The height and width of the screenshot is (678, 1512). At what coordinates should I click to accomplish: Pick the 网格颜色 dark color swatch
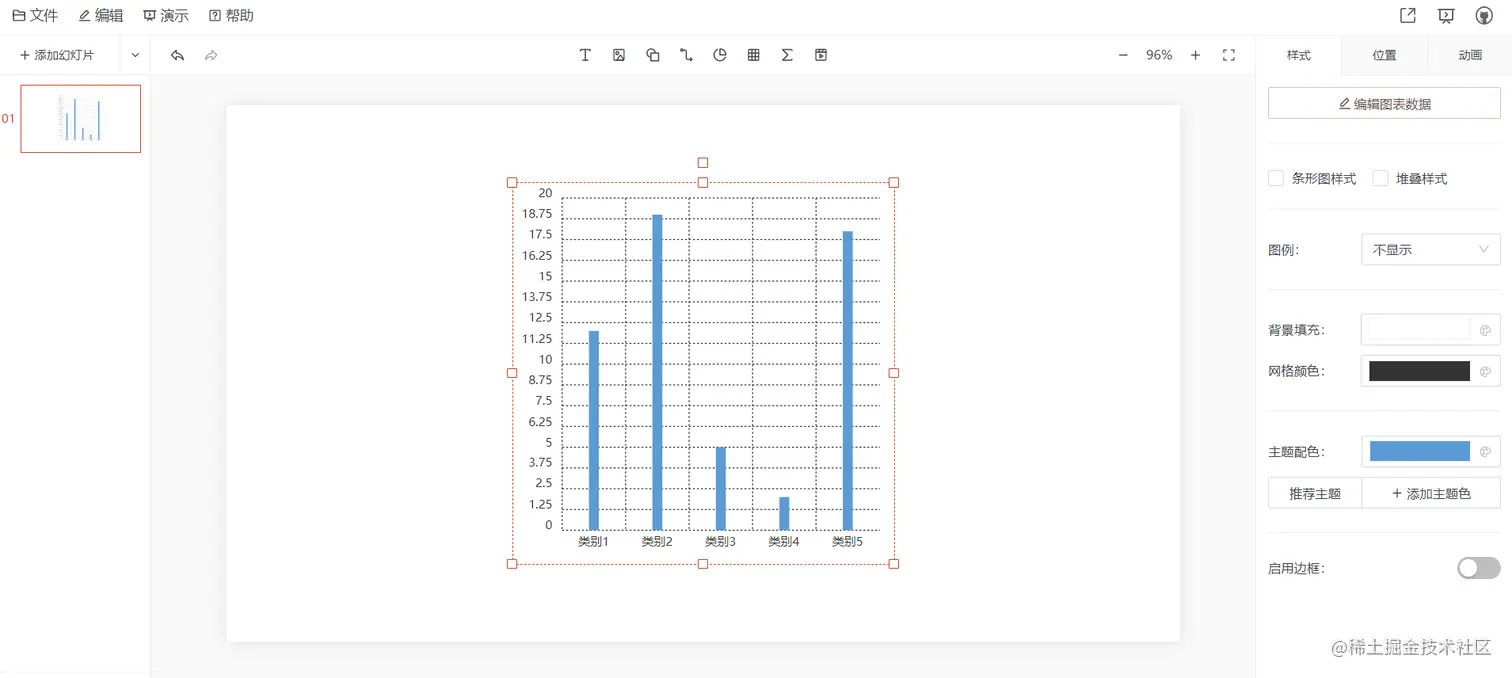pos(1419,371)
